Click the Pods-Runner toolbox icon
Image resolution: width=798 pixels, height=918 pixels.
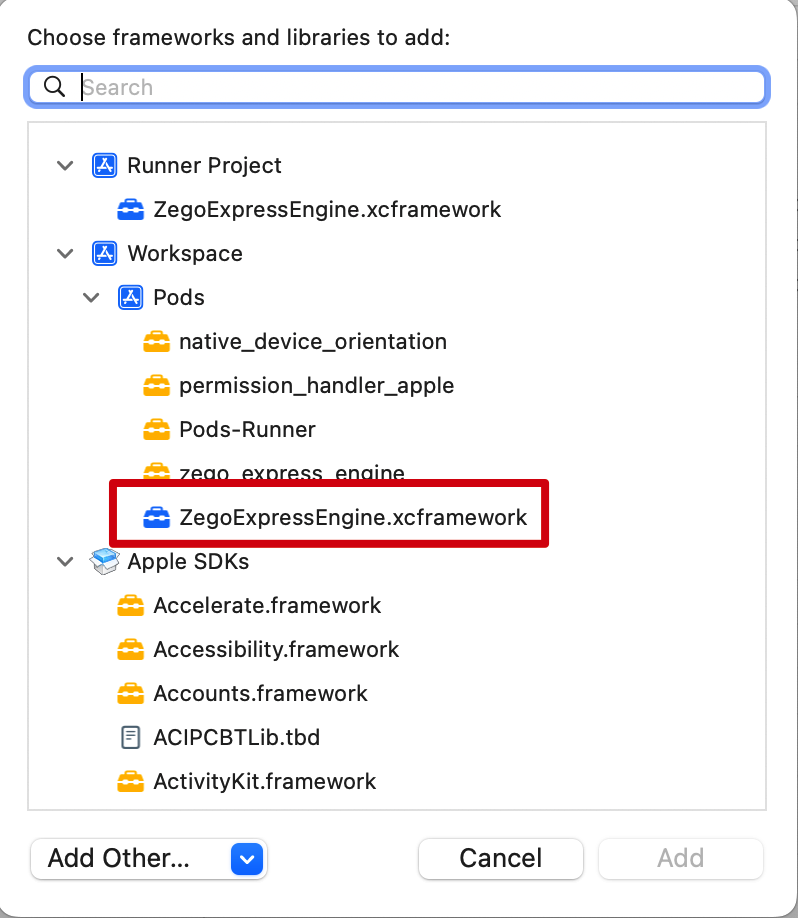(156, 430)
